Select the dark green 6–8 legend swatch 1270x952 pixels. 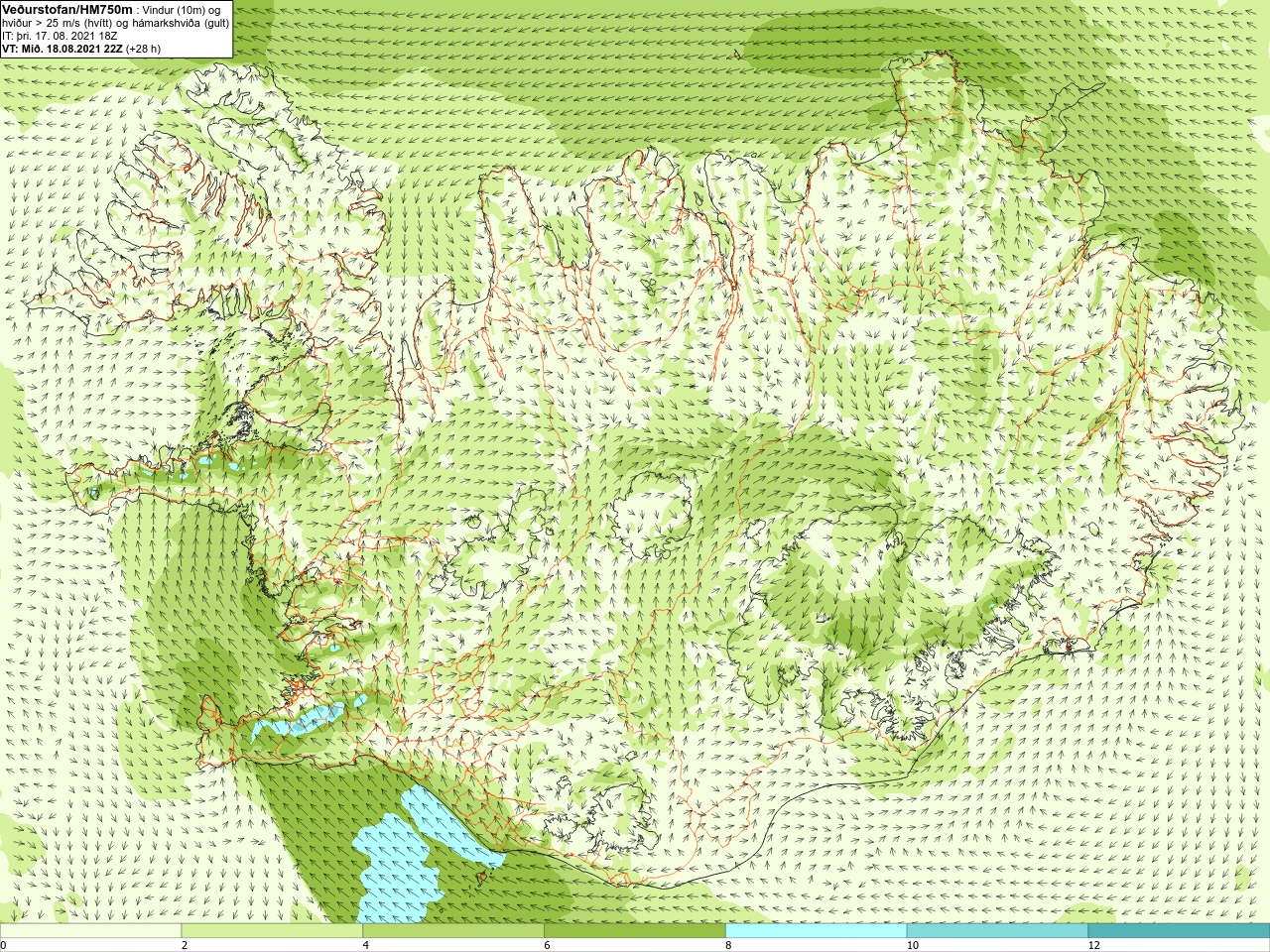[635, 931]
